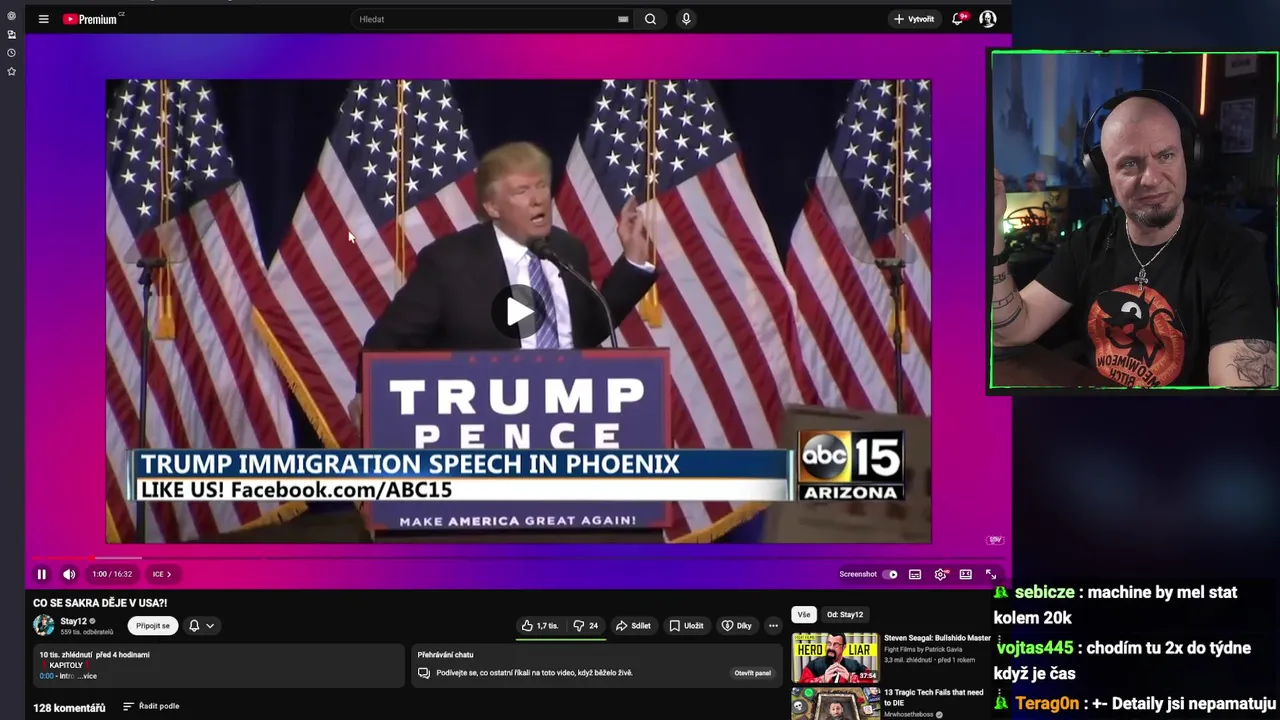Click the Otevřít panel chat replay button
1280x720 pixels.
pos(753,673)
